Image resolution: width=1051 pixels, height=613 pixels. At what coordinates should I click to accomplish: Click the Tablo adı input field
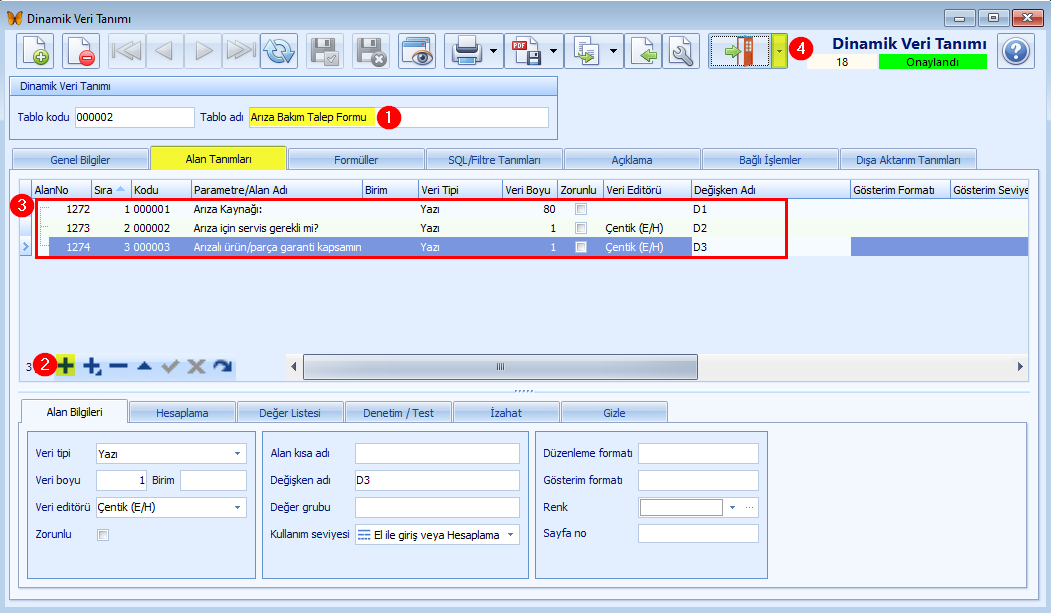click(399, 117)
